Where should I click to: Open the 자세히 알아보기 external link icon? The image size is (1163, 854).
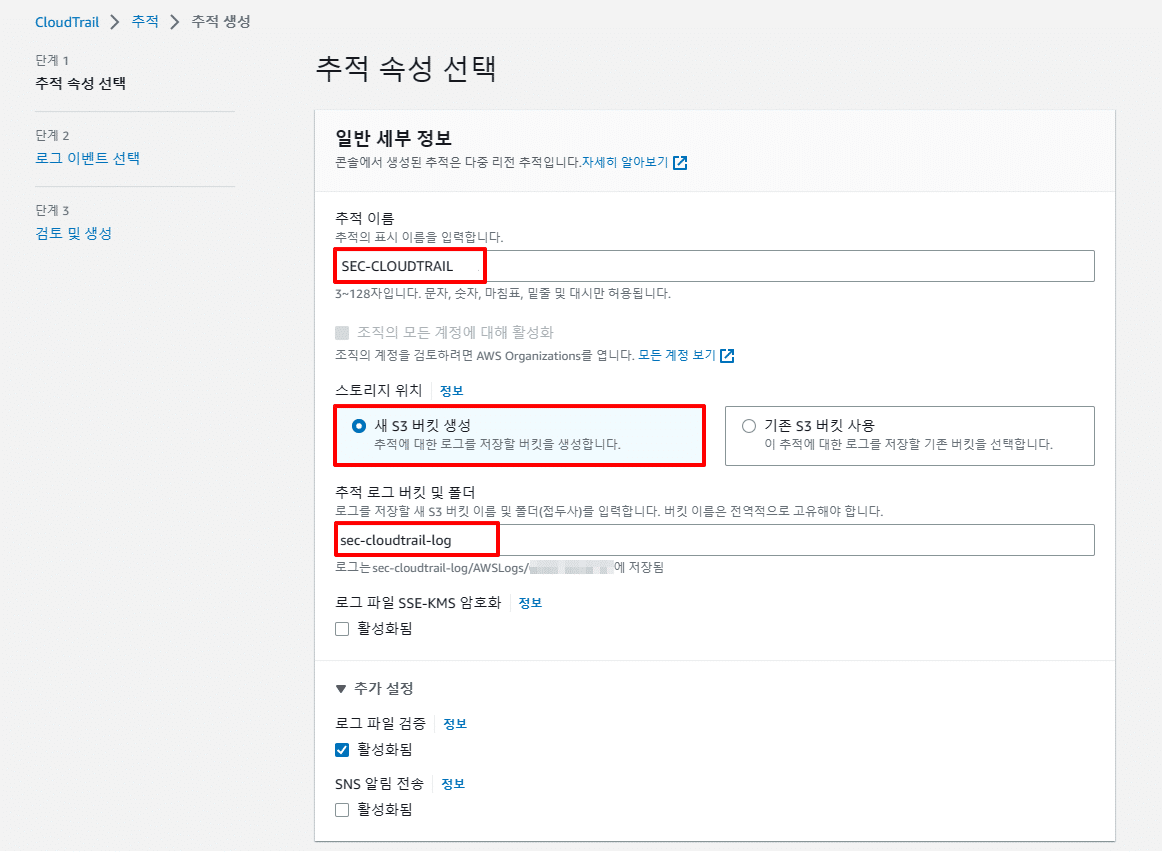(680, 162)
